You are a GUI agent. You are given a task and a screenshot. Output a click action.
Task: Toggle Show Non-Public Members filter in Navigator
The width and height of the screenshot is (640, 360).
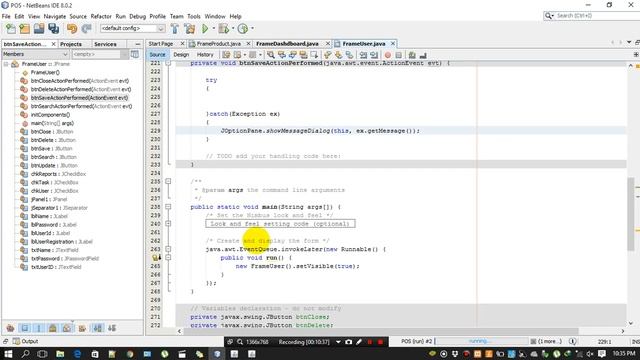pyautogui.click(x=53, y=328)
